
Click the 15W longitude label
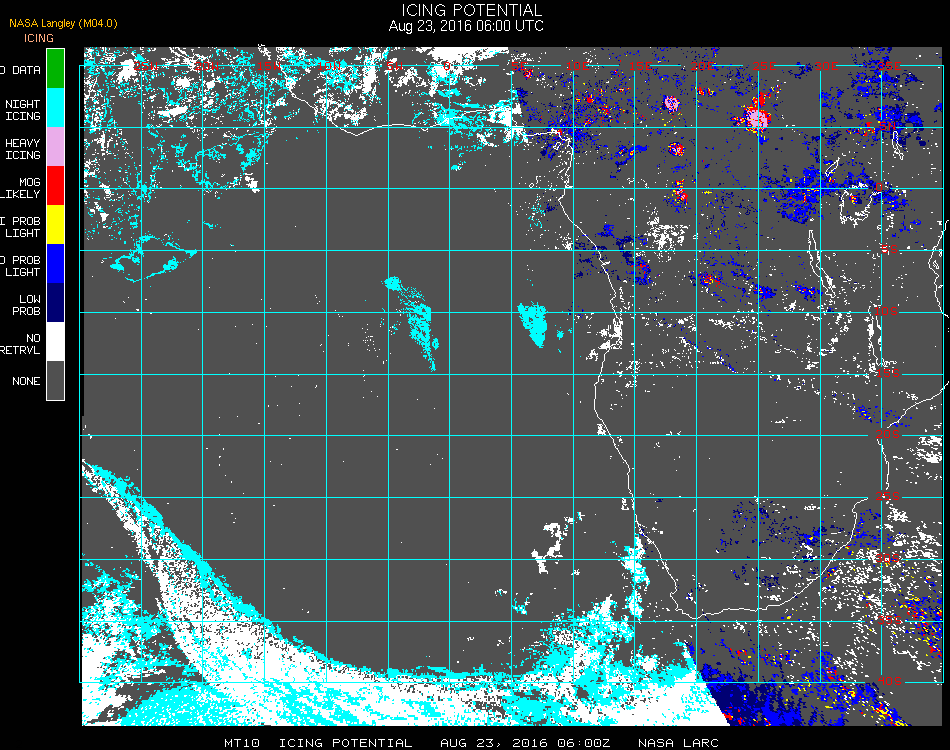268,66
